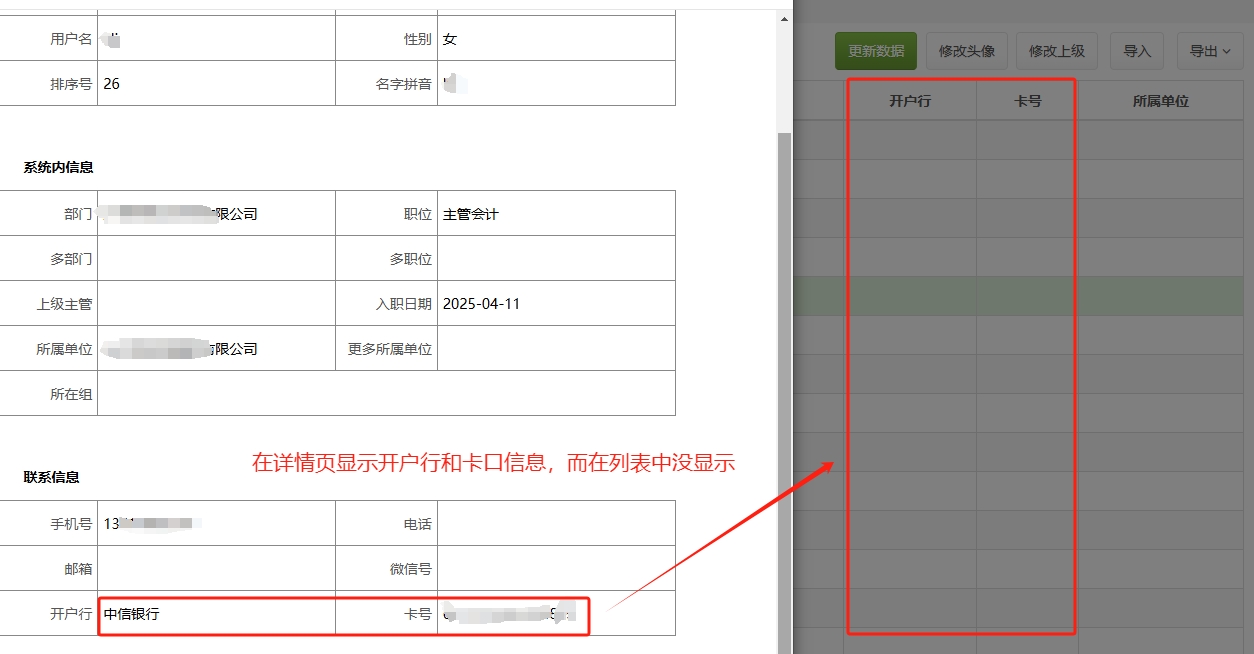This screenshot has height=654, width=1254.
Task: Click the empty 邮箱 value cell
Action: [216, 569]
